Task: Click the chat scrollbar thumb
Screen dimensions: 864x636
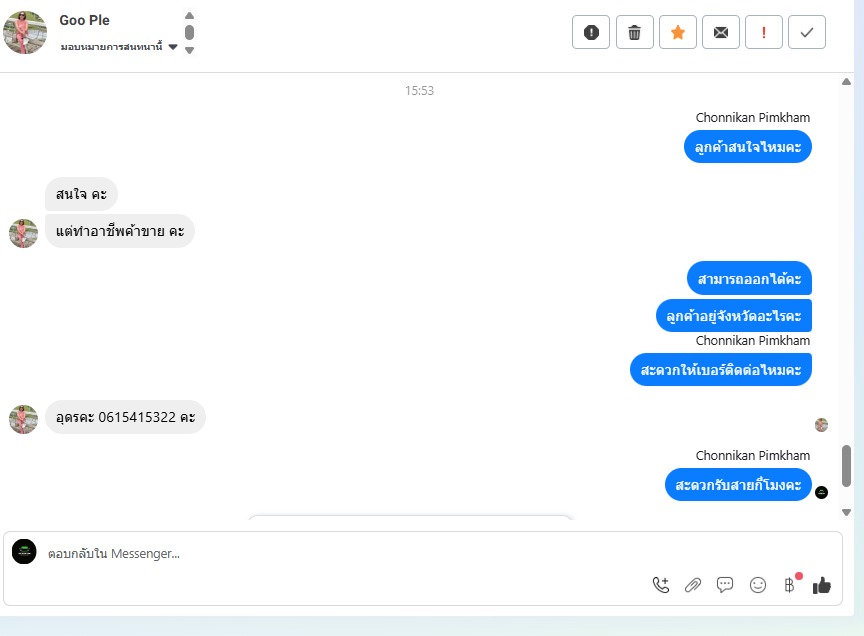Action: tap(846, 466)
